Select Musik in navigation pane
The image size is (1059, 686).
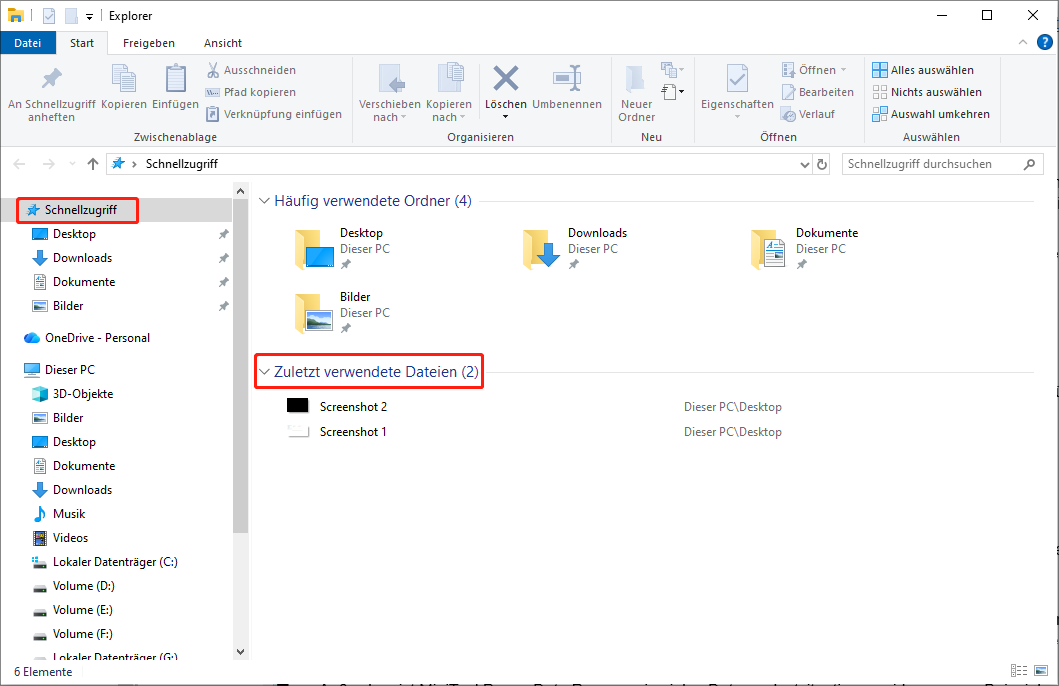(x=69, y=514)
